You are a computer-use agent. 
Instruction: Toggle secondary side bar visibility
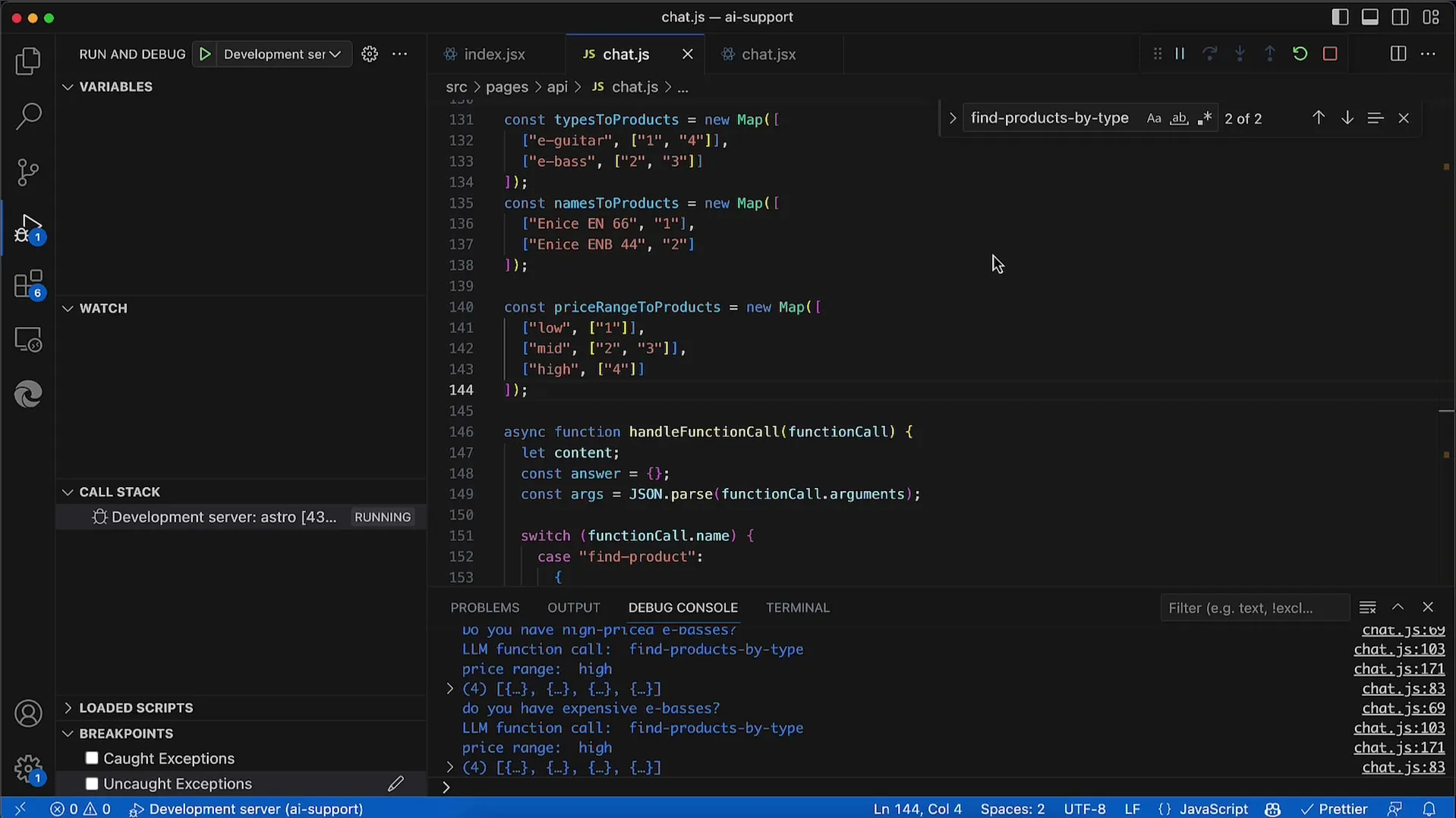(1401, 17)
